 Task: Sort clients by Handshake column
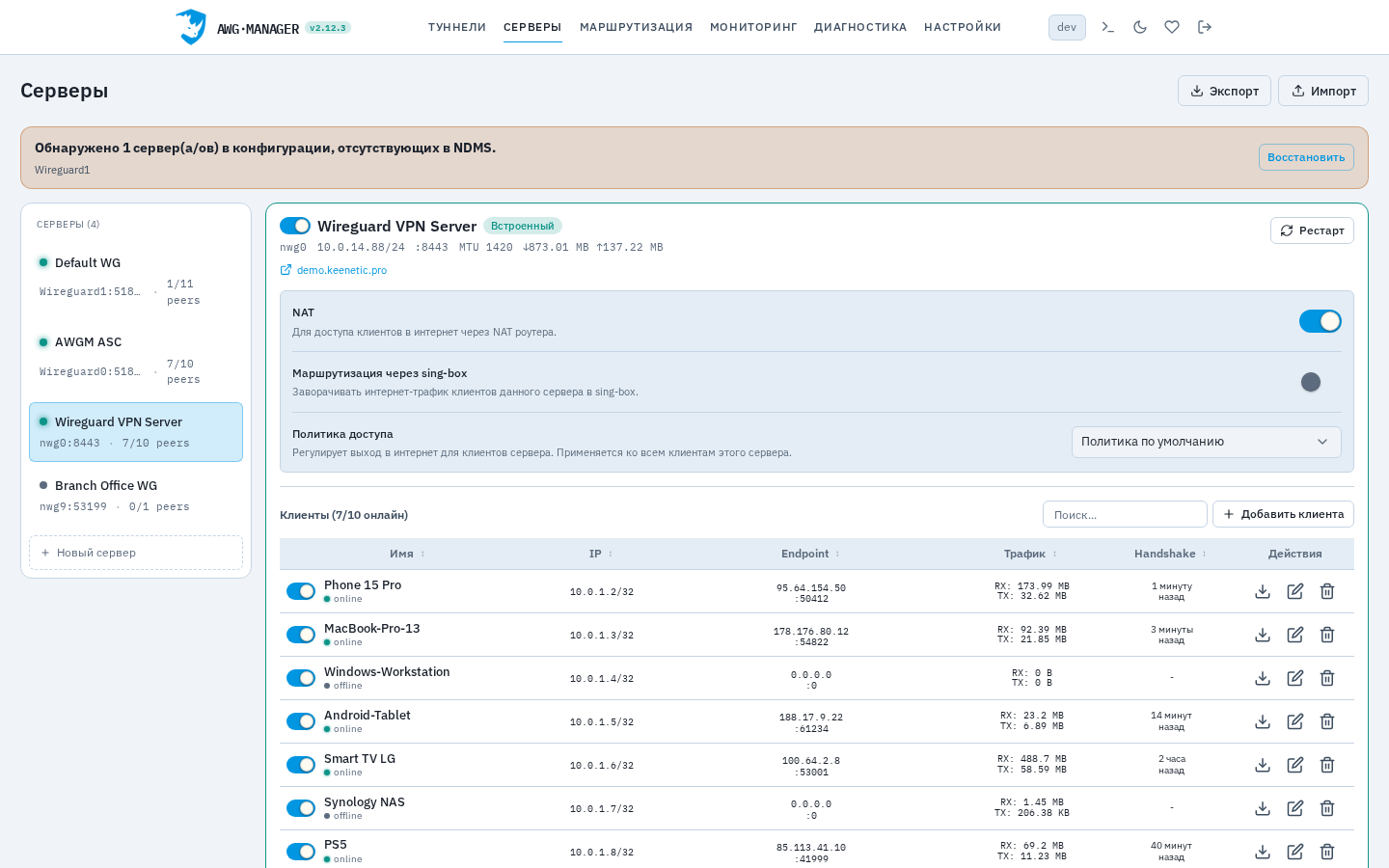[x=1170, y=554]
